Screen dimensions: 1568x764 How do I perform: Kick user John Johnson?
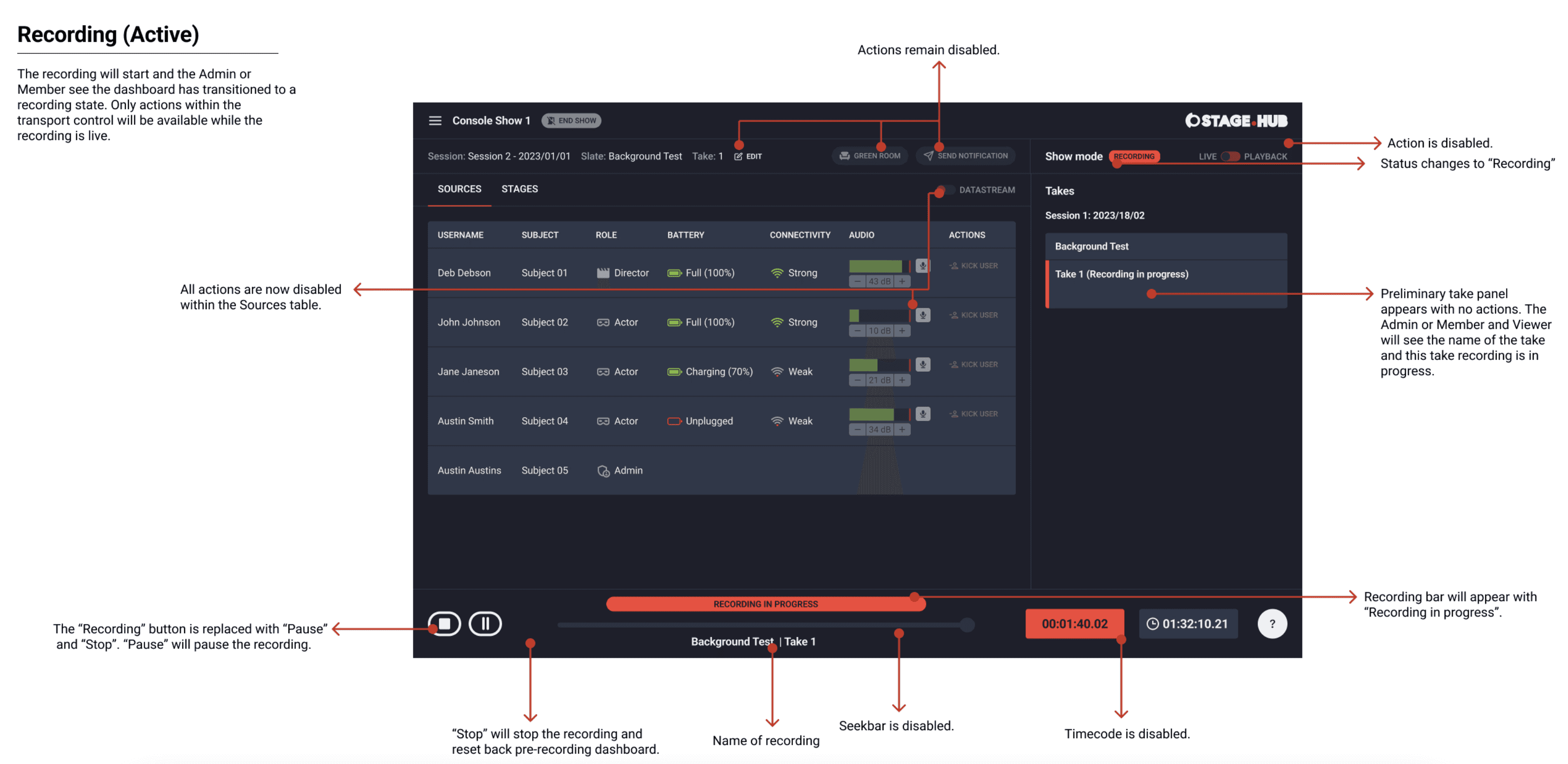973,315
